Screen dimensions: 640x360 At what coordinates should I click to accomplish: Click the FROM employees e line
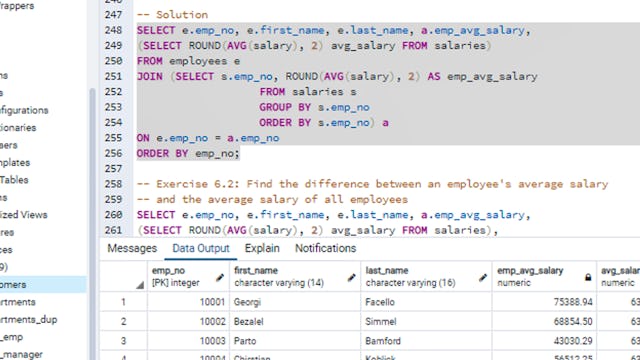coord(188,61)
